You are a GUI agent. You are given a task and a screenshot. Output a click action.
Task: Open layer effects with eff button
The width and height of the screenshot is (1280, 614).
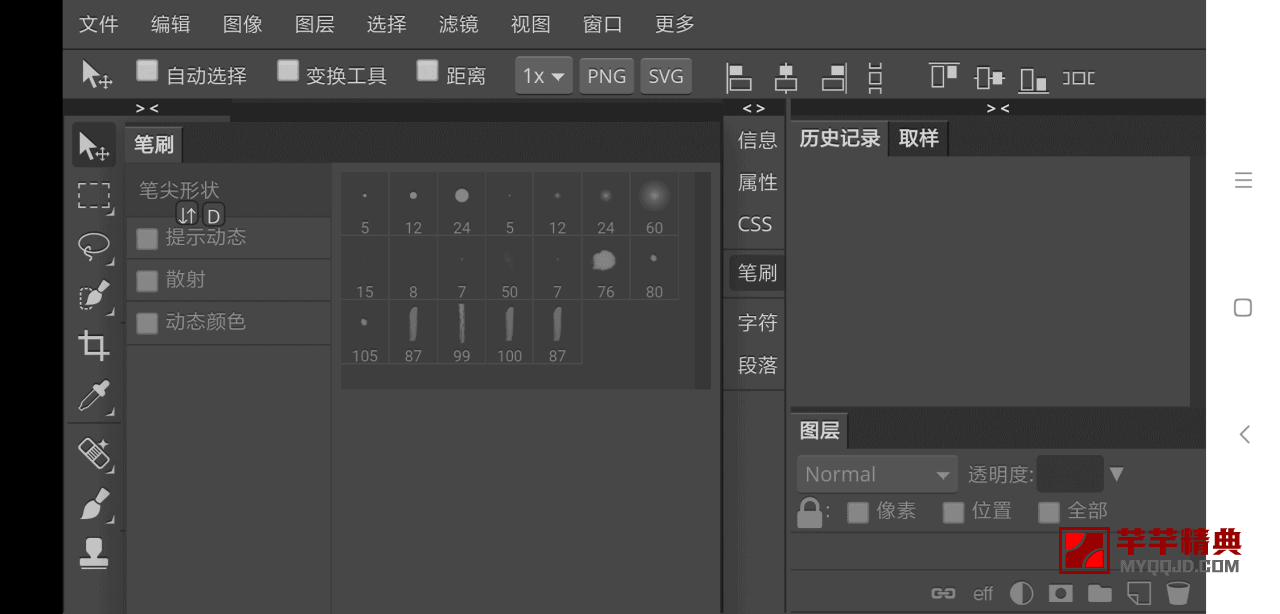click(983, 594)
